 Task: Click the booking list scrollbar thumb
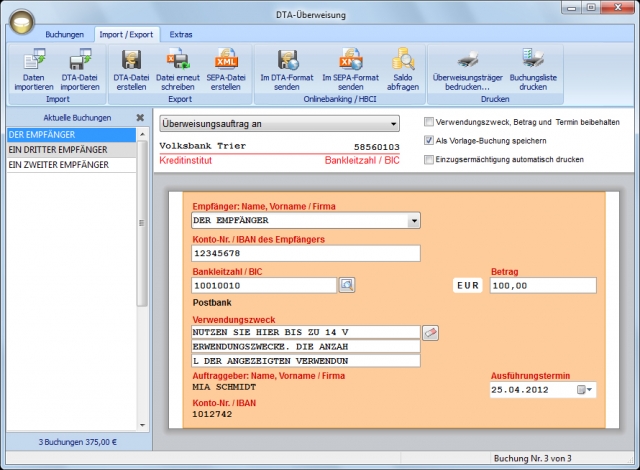coord(142,223)
